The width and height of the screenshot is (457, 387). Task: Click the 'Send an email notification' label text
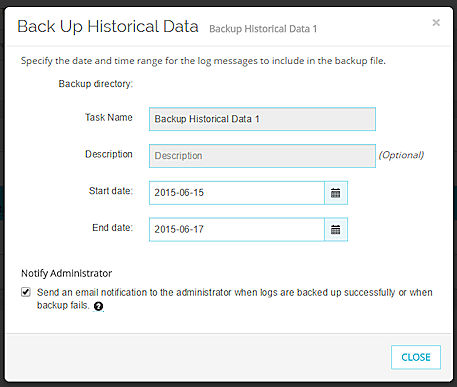pos(235,299)
